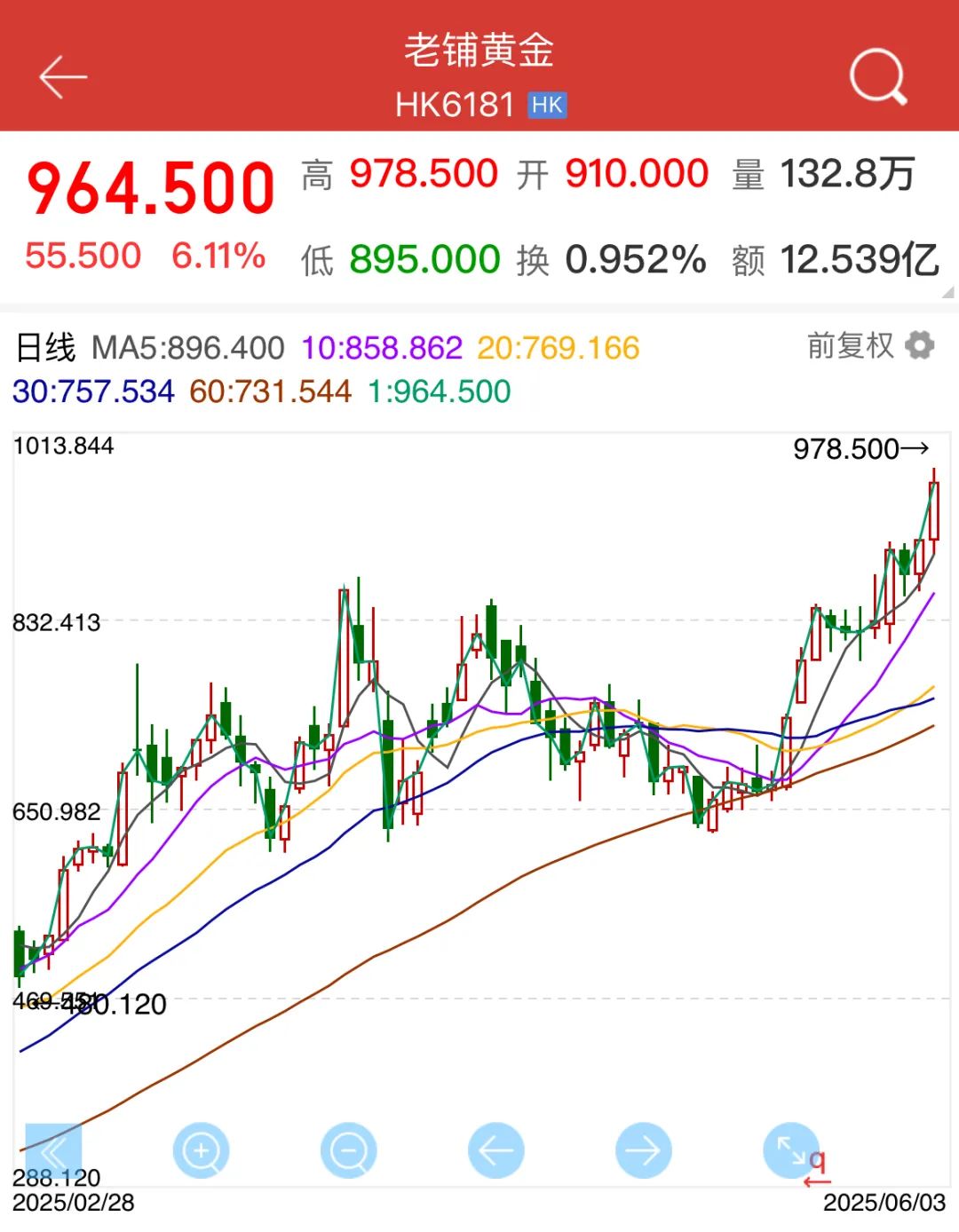The height and width of the screenshot is (1232, 959).
Task: Pan the chart right with the arrow button
Action: click(643, 1151)
